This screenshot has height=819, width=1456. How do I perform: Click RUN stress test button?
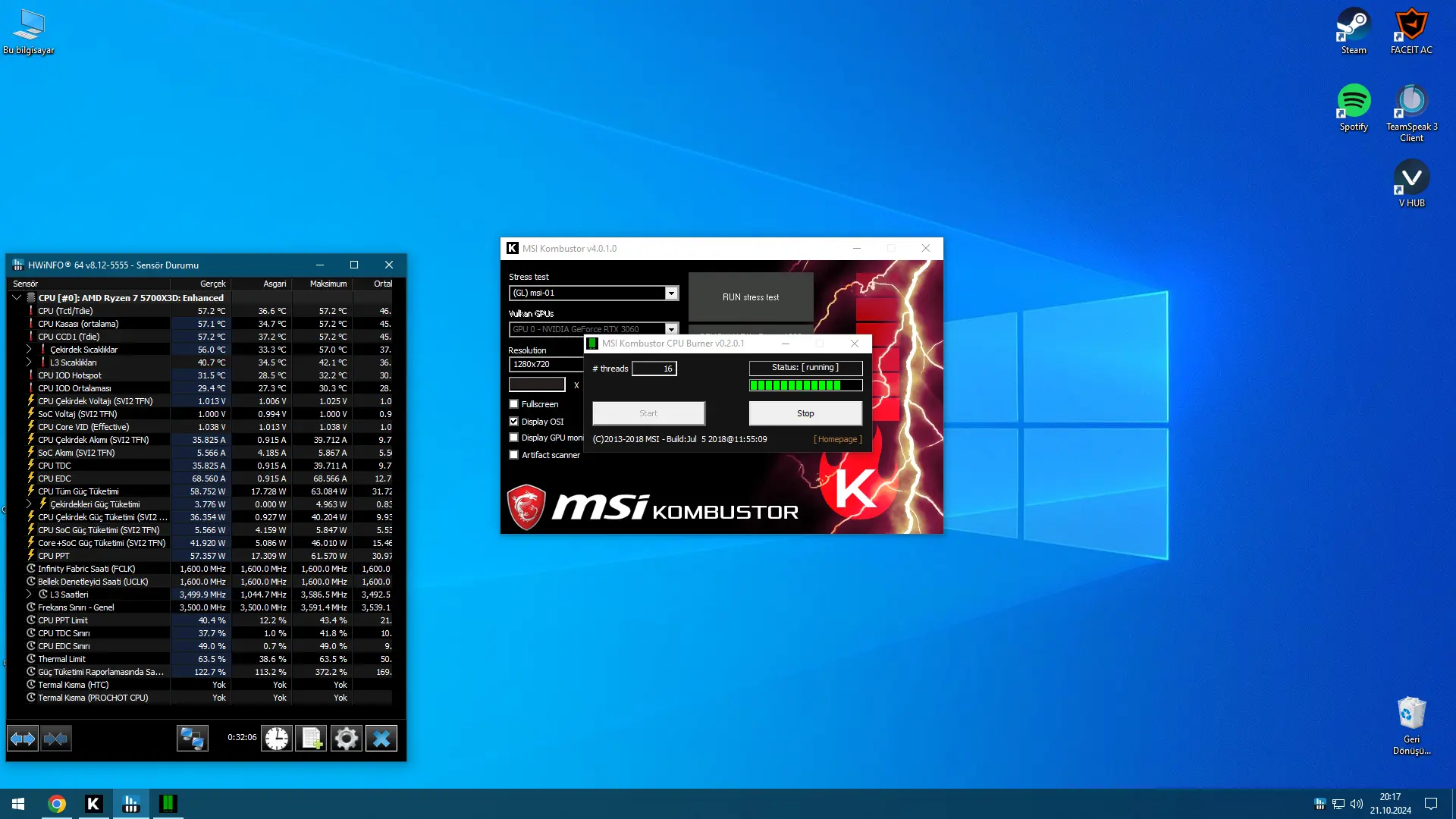(x=751, y=297)
